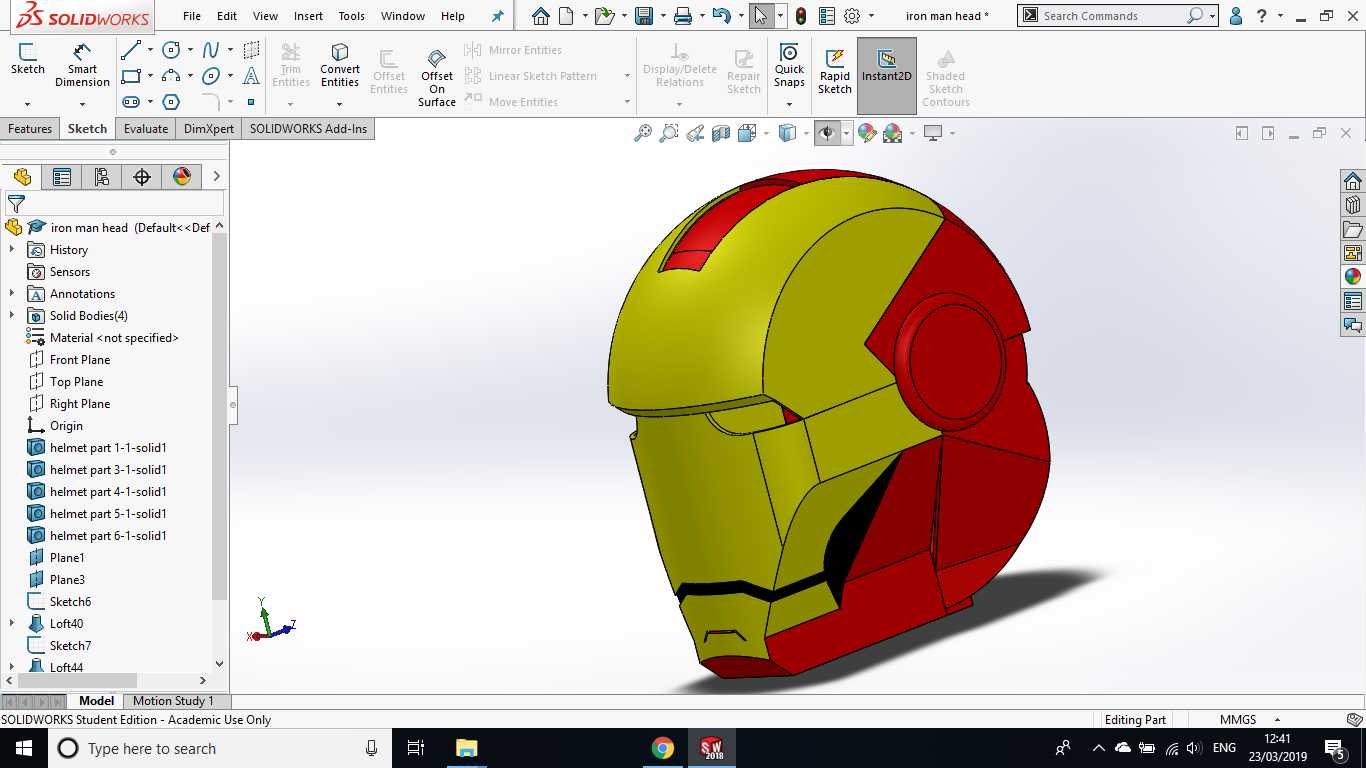
Task: Select the Sketch tool in ribbon
Action: [x=28, y=60]
